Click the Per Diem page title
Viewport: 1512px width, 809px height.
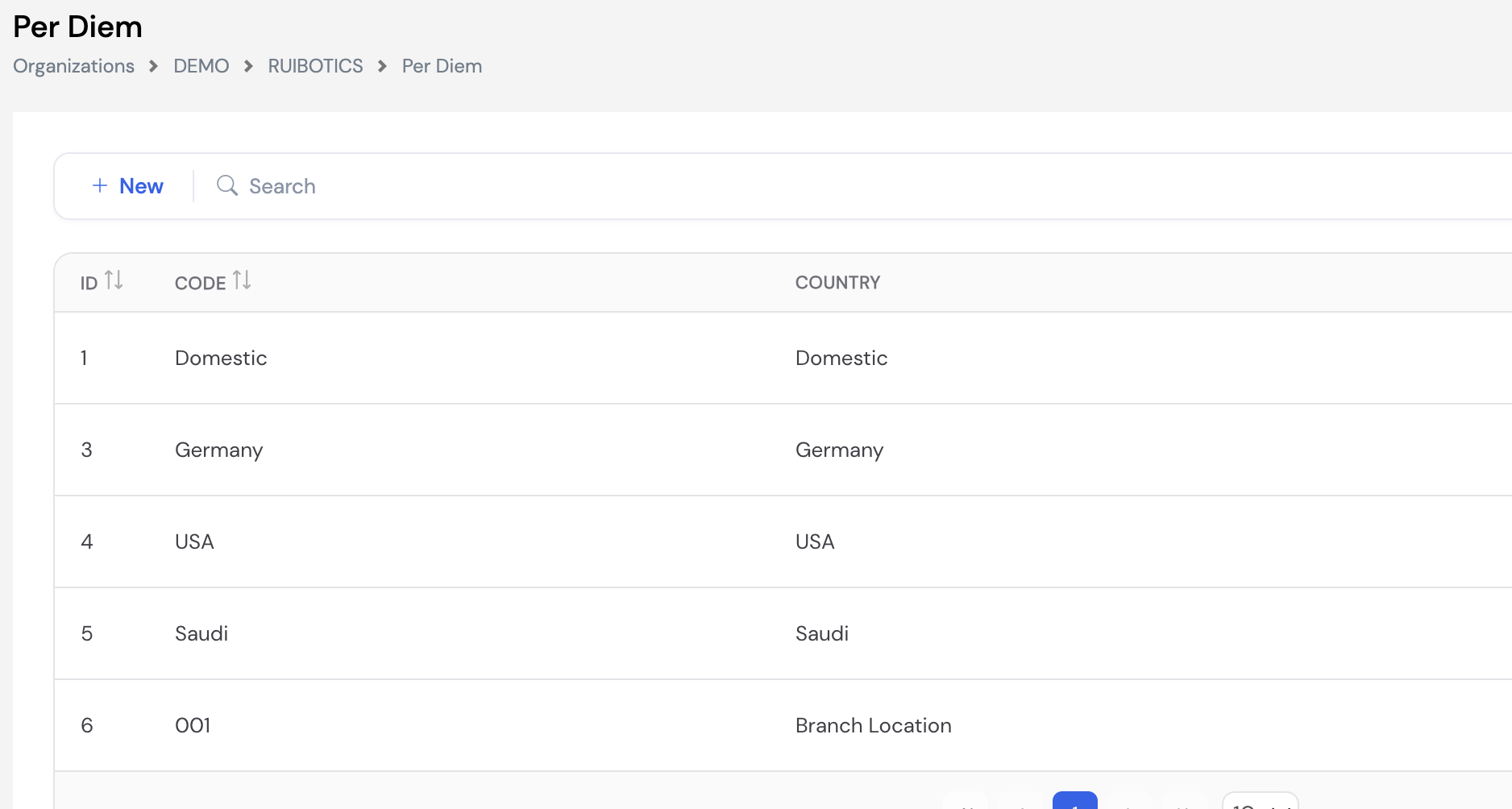tap(78, 27)
